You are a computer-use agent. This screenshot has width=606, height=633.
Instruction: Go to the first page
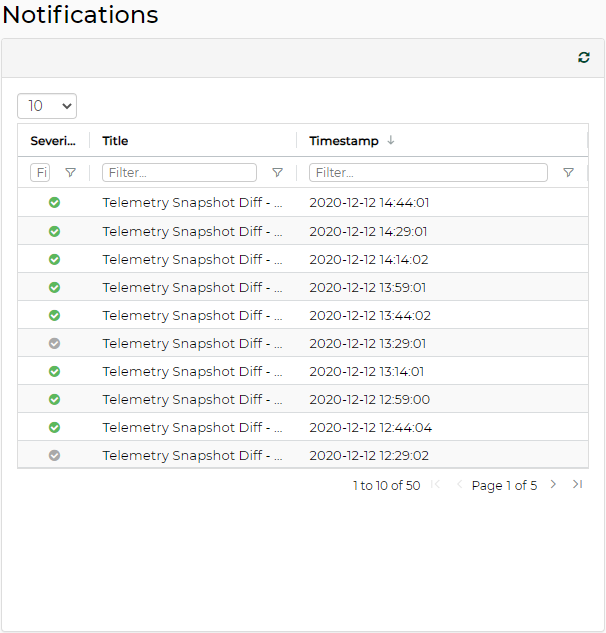pyautogui.click(x=436, y=485)
